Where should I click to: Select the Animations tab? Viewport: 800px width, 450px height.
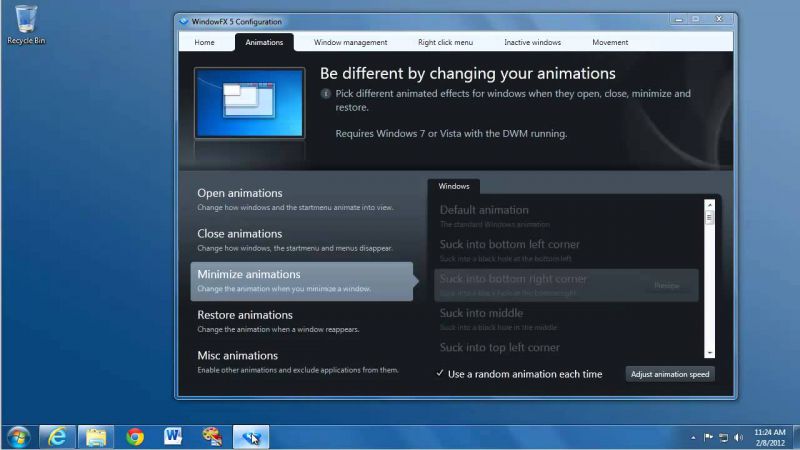(x=264, y=42)
